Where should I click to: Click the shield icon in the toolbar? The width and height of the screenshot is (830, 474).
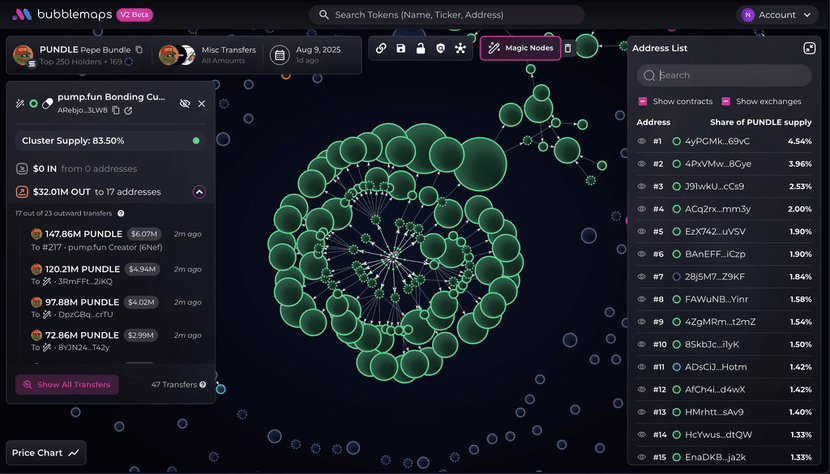(440, 48)
